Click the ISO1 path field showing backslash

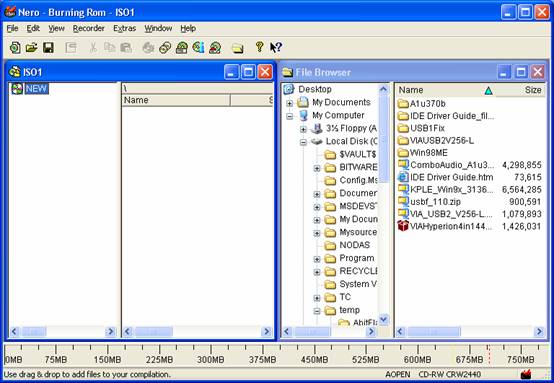click(197, 88)
